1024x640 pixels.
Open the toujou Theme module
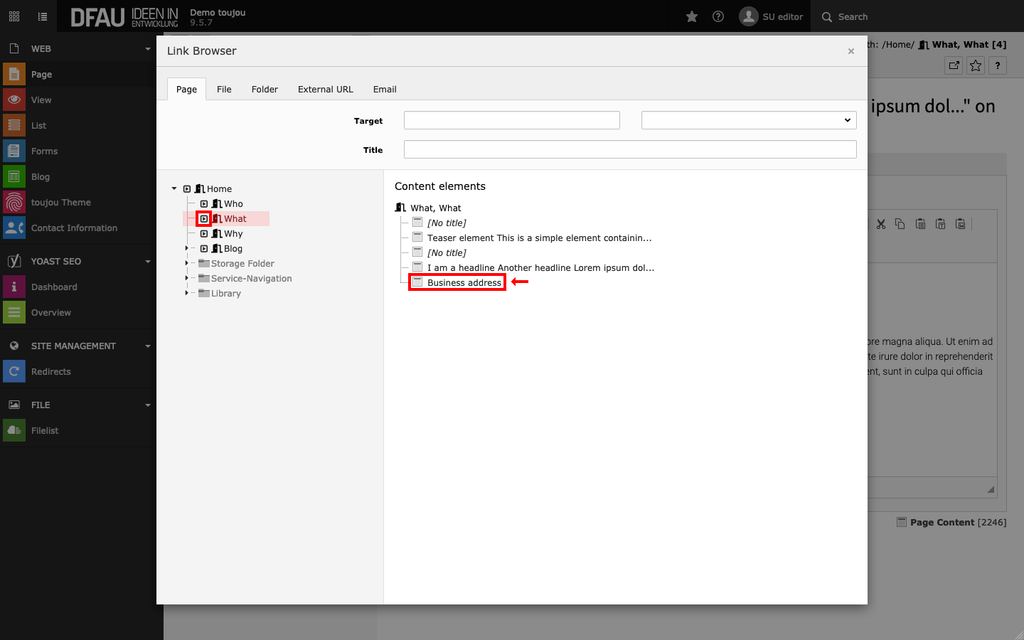60,202
